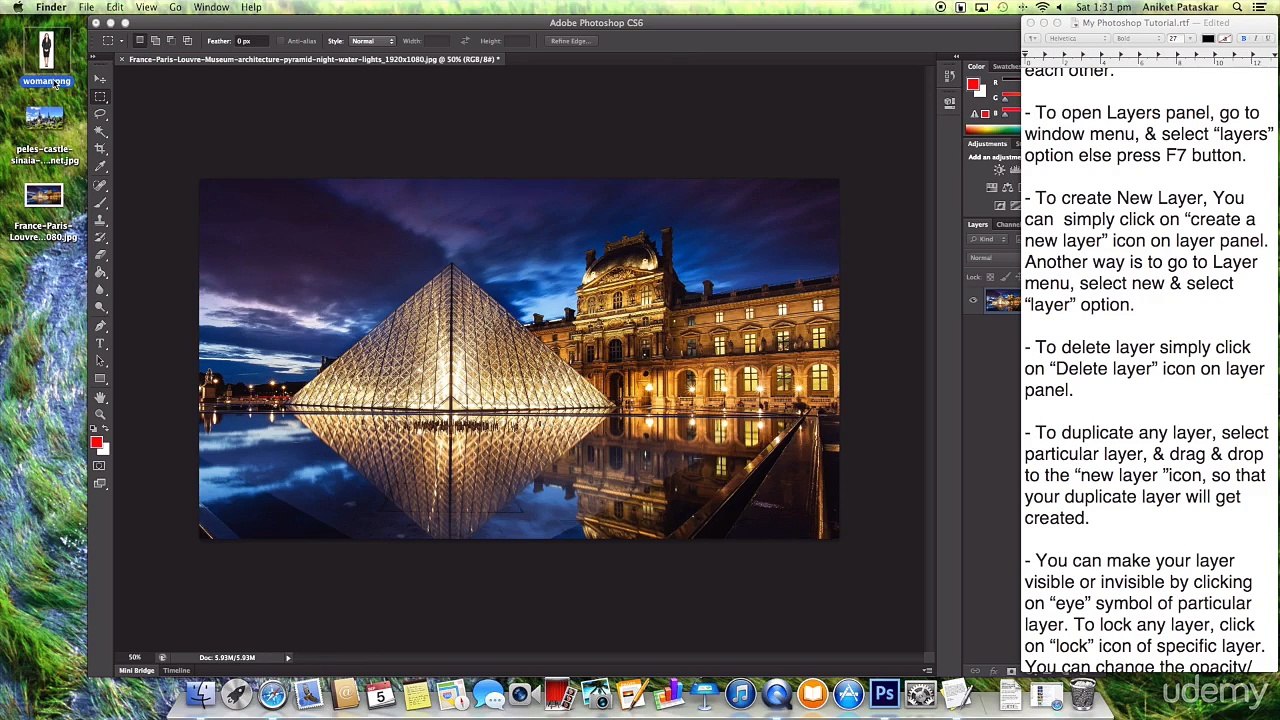This screenshot has width=1280, height=720.
Task: Select the Path Selection tool
Action: [x=100, y=361]
